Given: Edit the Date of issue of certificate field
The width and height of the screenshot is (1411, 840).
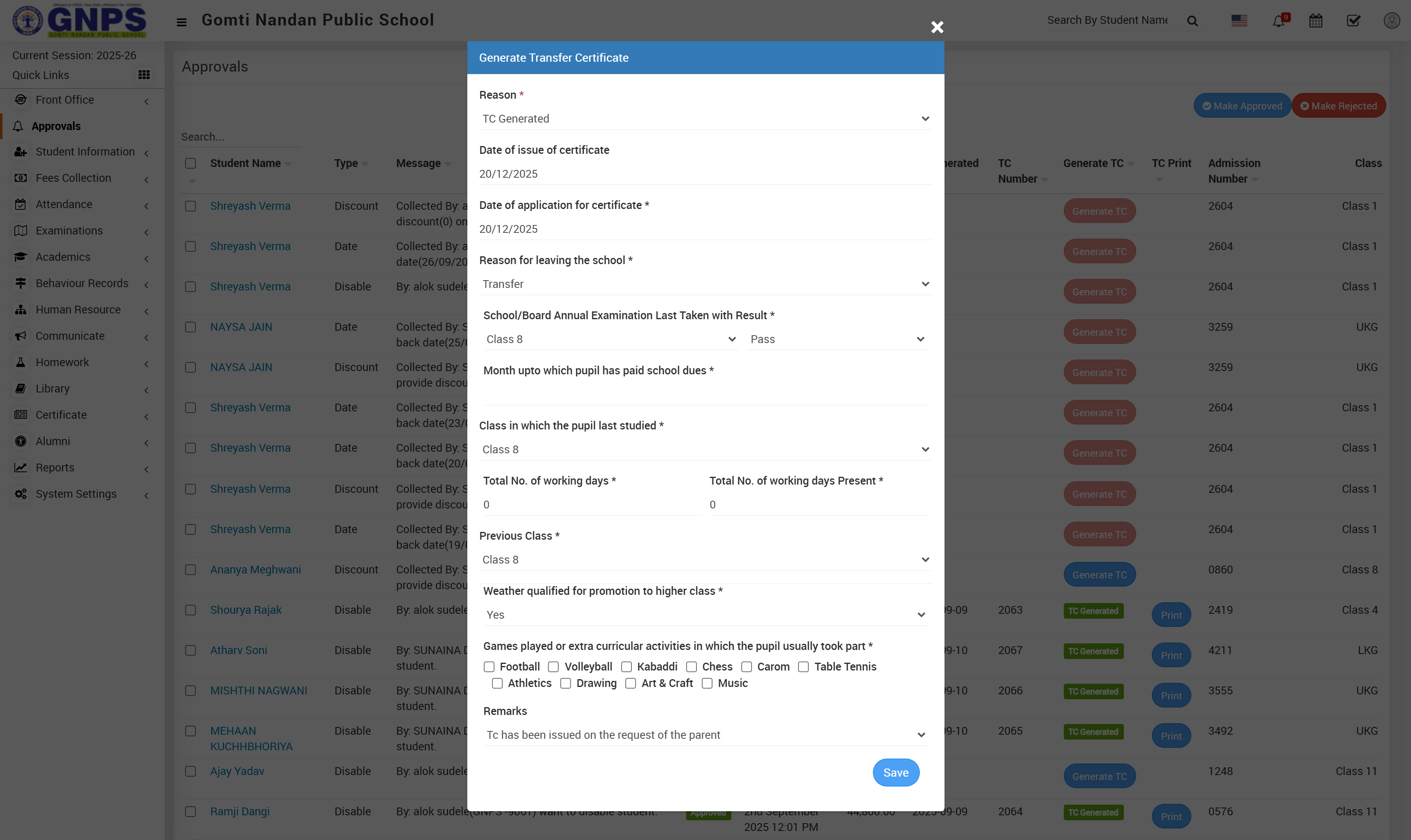Looking at the screenshot, I should pos(705,174).
